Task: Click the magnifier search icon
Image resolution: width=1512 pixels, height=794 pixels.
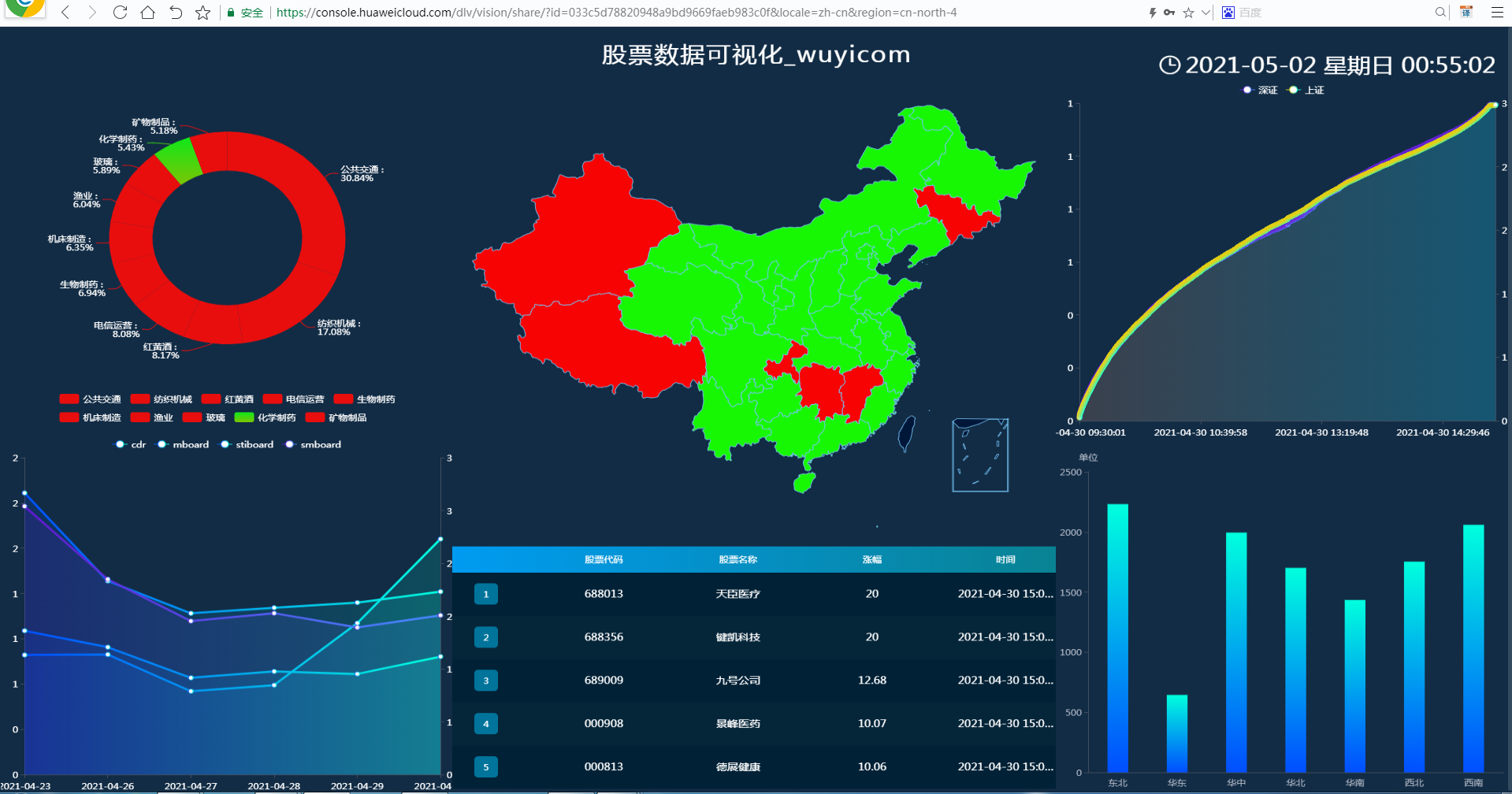Action: [1440, 13]
